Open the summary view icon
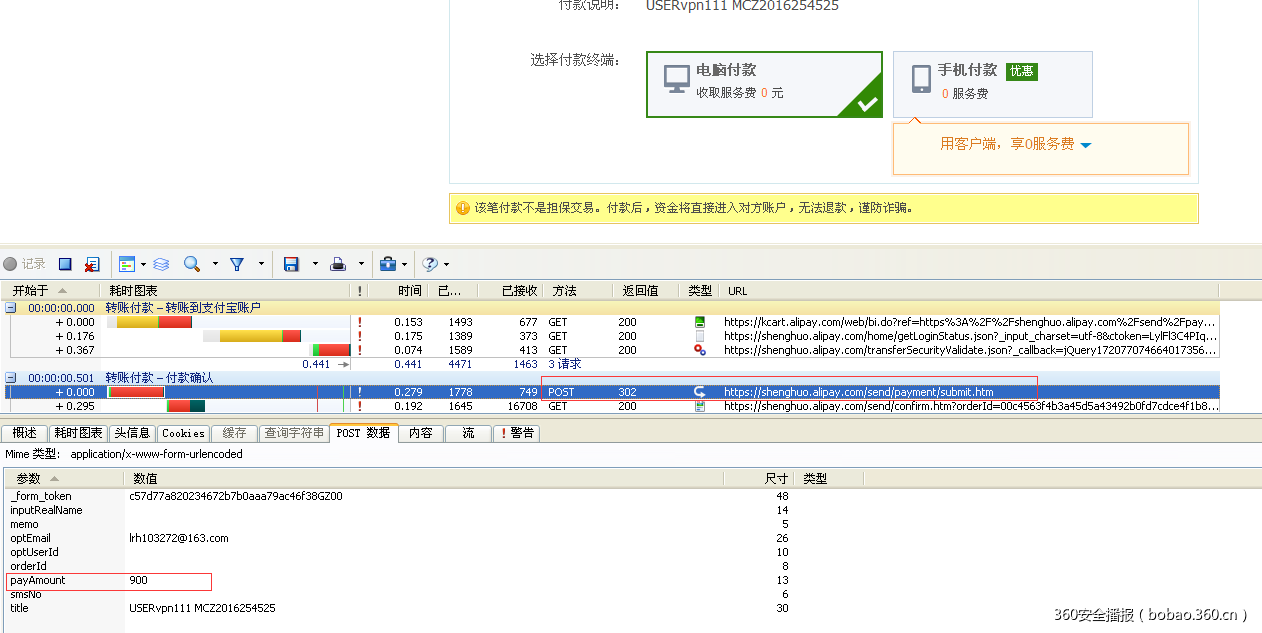This screenshot has height=633, width=1262. coord(128,264)
